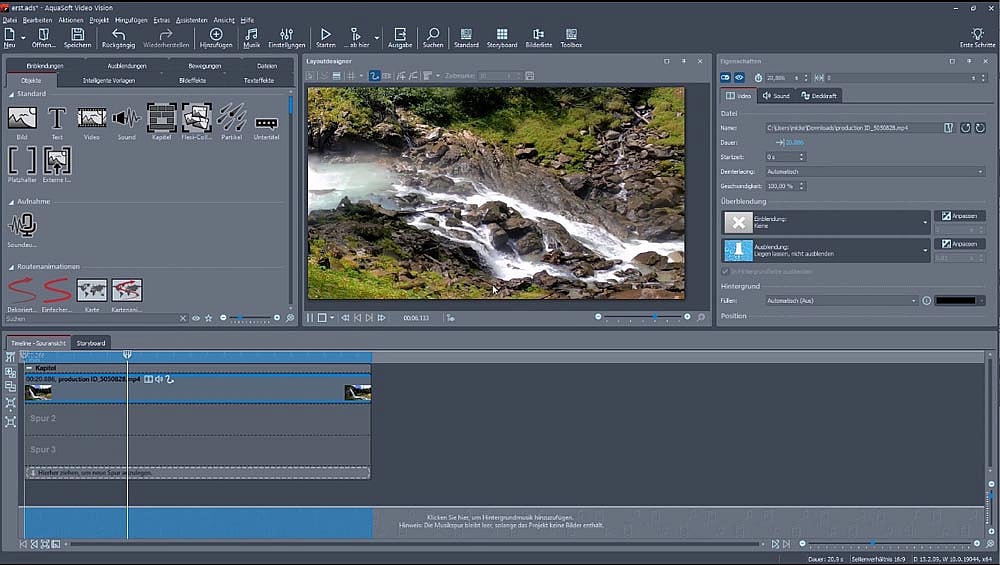Toggle the favorites star filter in the toolbox
This screenshot has width=1000, height=565.
coord(208,318)
